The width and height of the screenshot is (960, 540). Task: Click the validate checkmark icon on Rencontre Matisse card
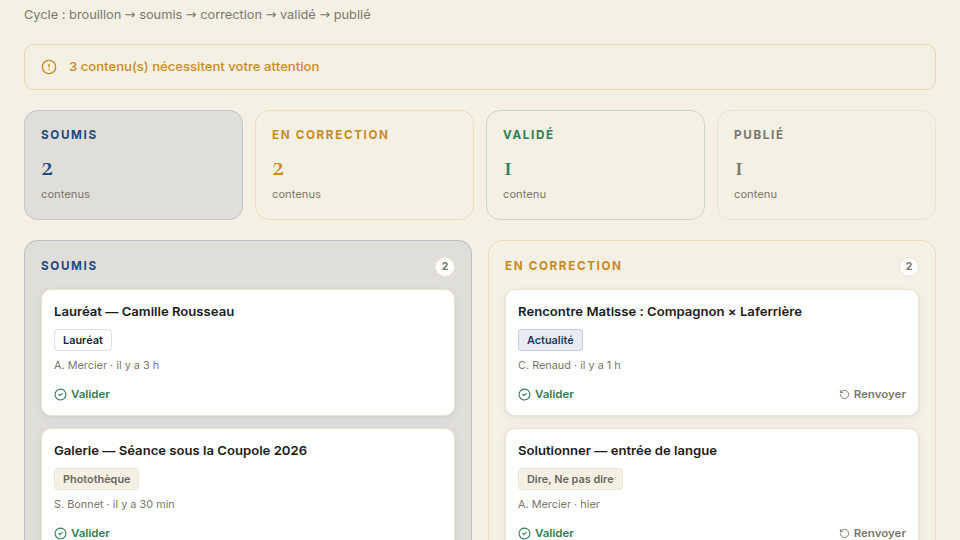(524, 394)
